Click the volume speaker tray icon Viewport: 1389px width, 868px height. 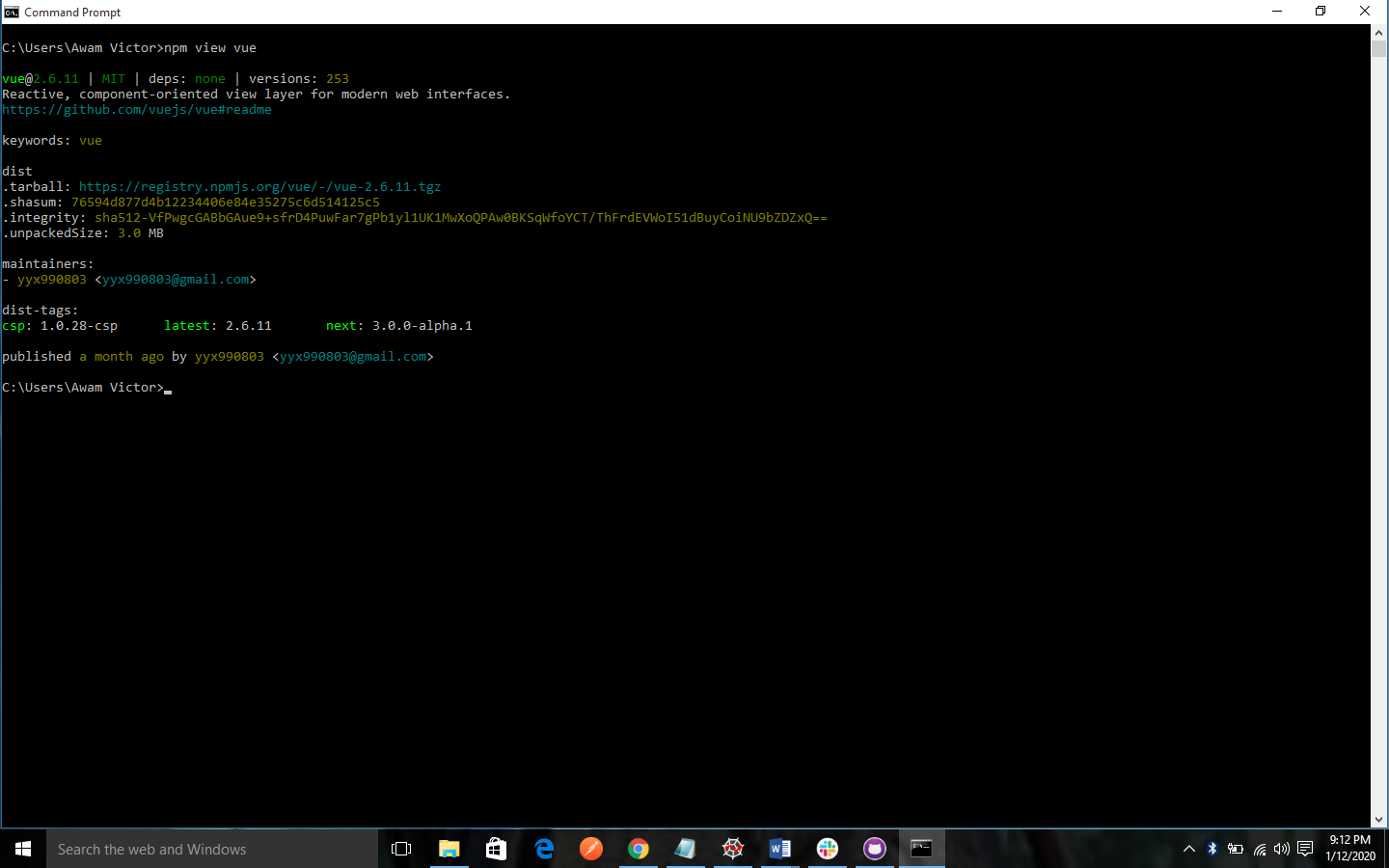[x=1281, y=849]
